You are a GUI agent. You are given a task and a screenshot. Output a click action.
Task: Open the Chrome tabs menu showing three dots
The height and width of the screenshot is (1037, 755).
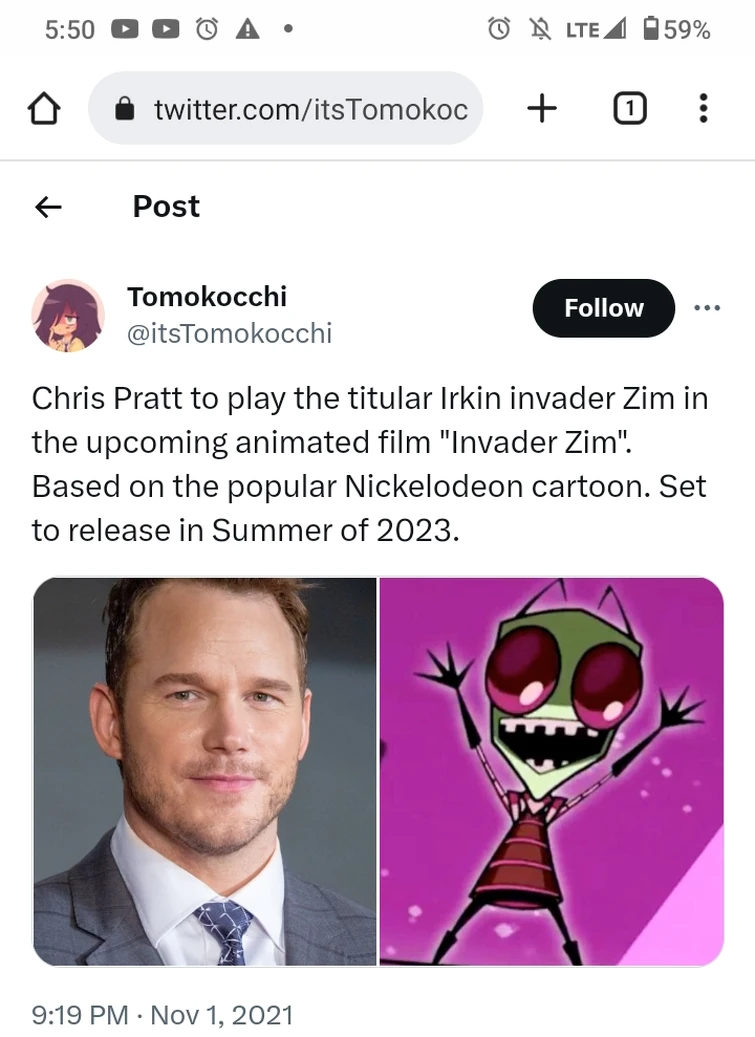[703, 108]
